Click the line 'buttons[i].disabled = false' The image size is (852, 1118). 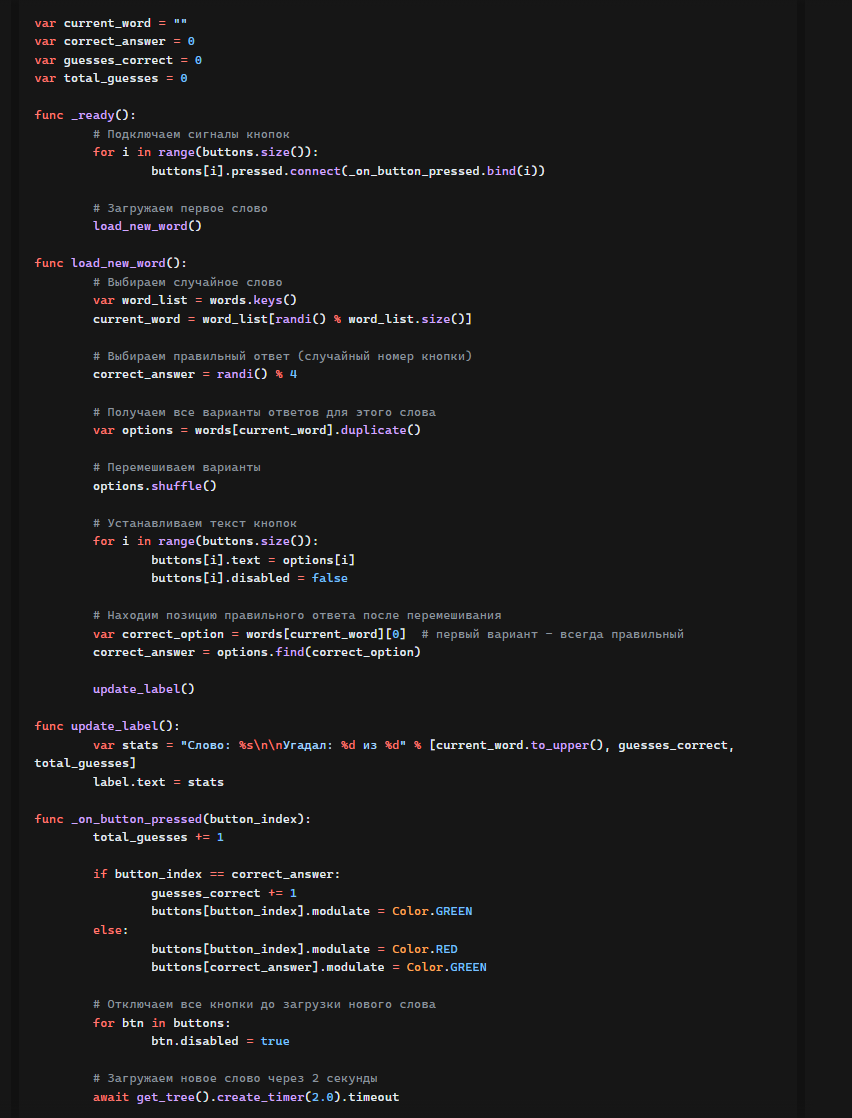point(250,579)
